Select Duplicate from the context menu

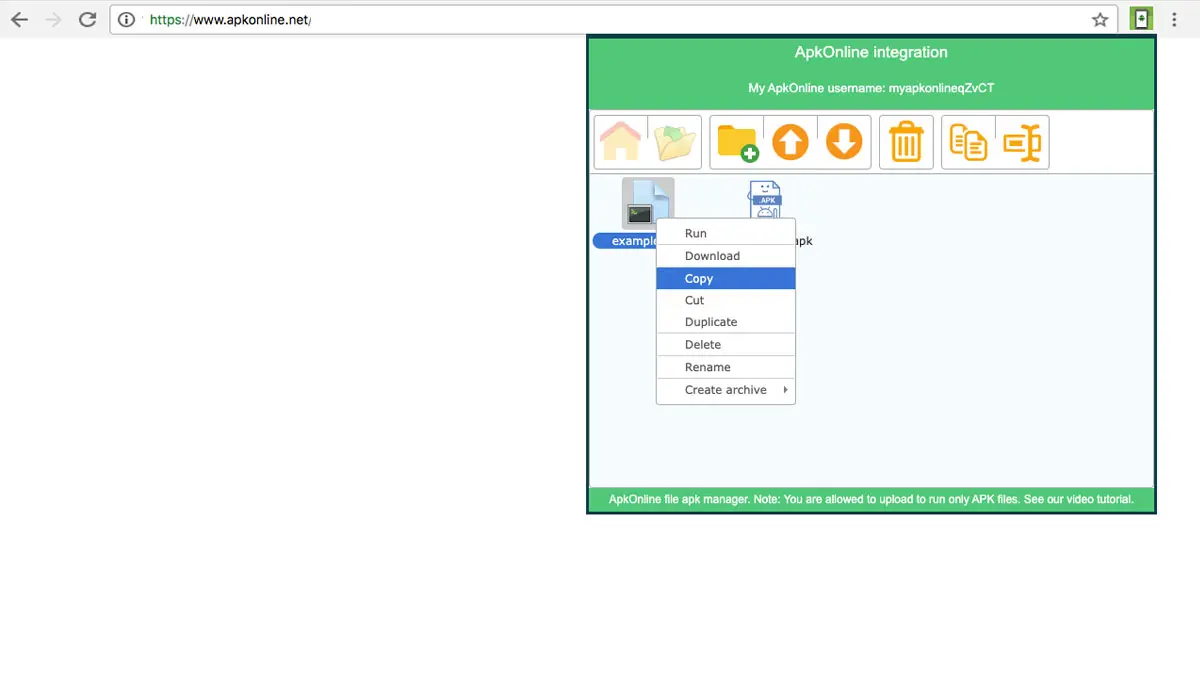point(711,322)
